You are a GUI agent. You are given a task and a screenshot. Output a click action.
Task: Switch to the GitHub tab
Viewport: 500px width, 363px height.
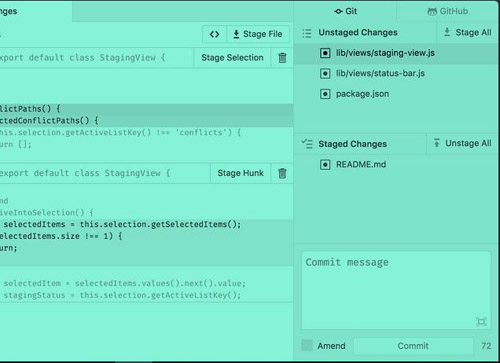pos(448,11)
